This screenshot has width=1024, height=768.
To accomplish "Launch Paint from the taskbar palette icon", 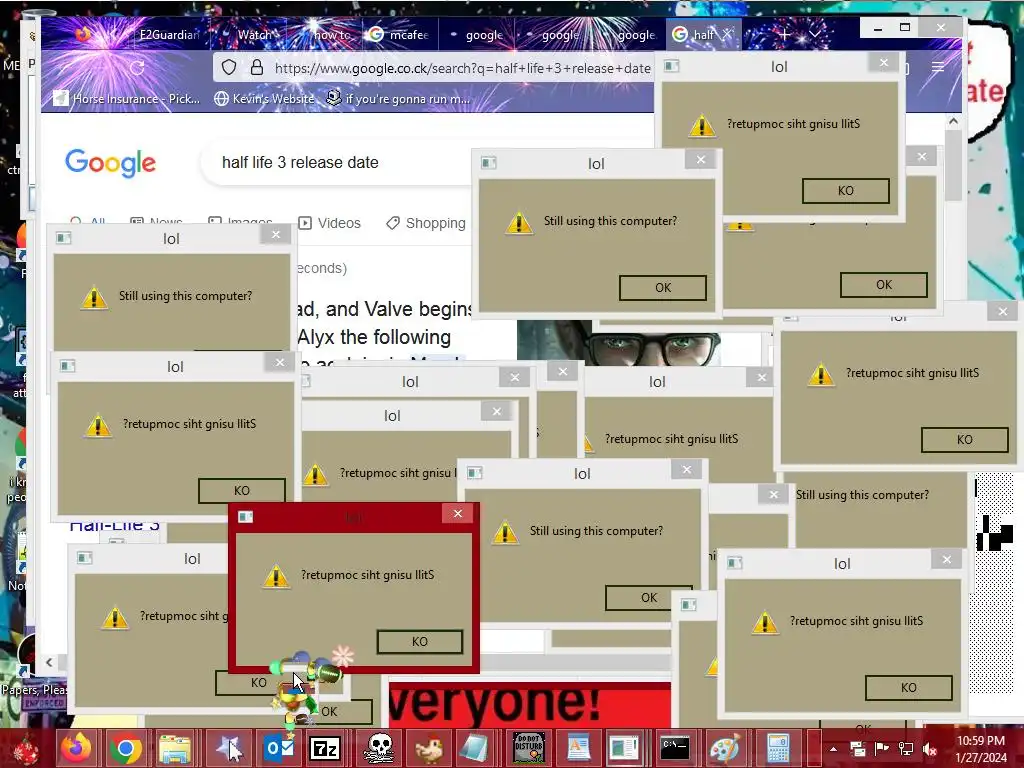I will tap(725, 748).
